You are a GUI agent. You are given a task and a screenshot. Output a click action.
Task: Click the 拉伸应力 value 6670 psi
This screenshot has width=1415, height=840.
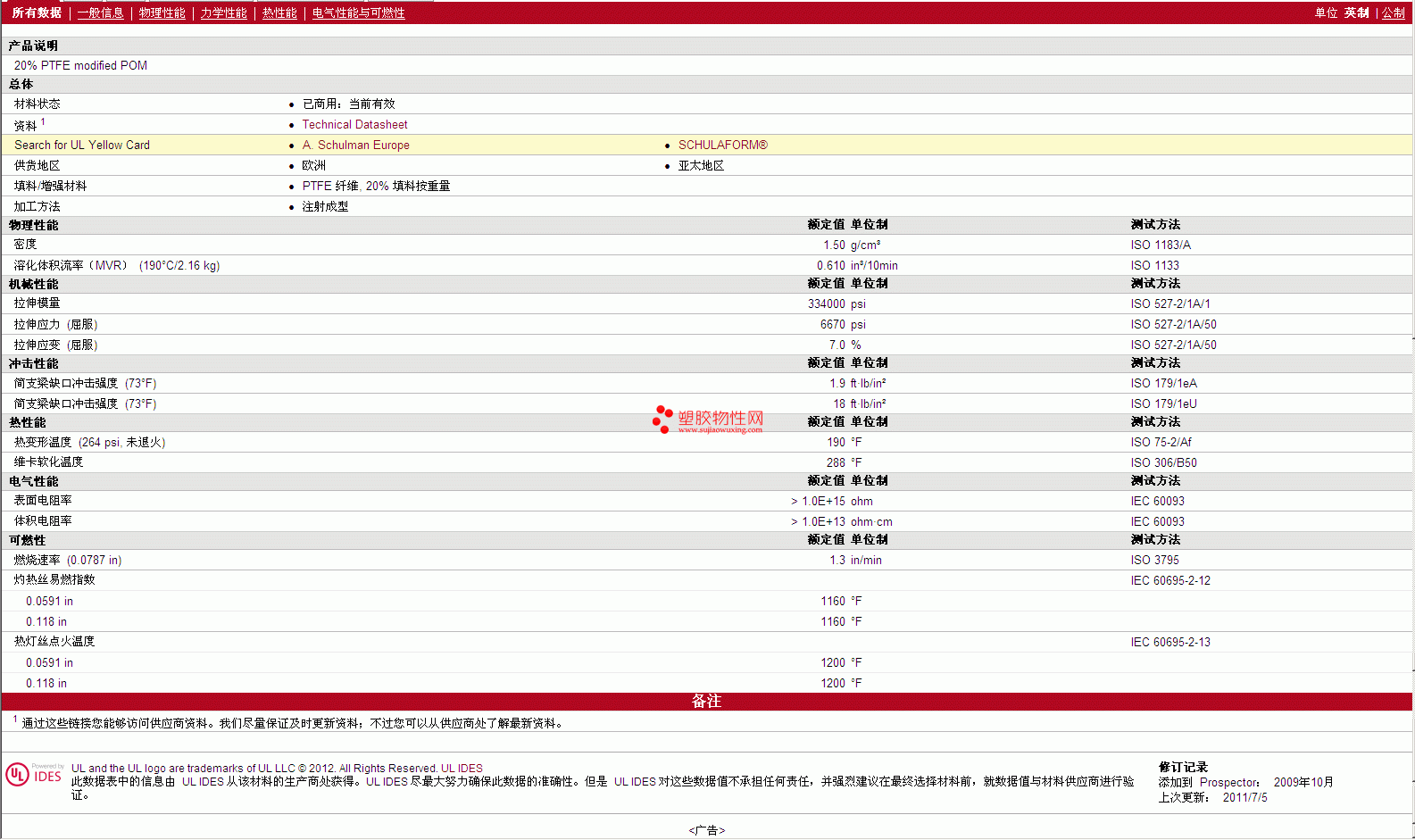pos(843,325)
